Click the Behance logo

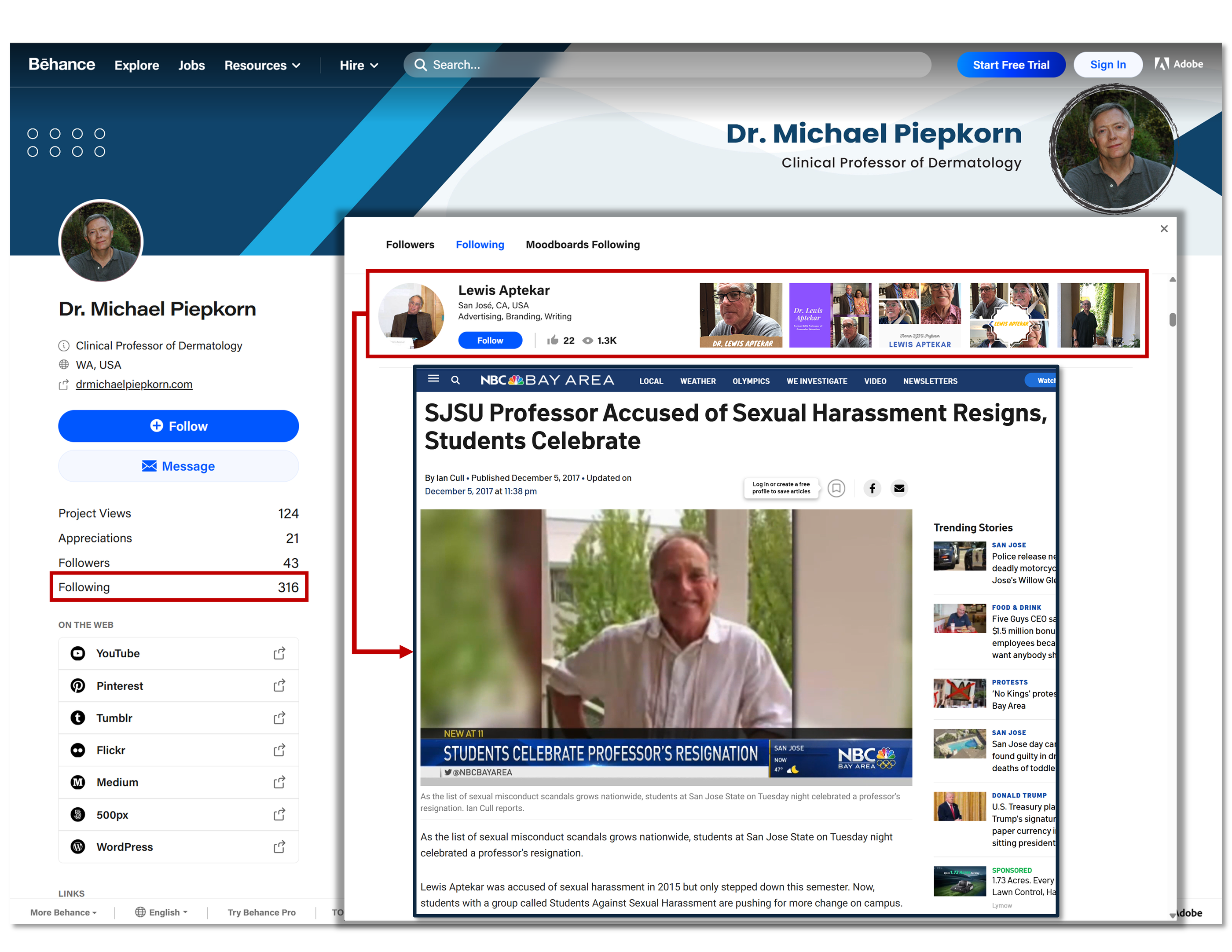pos(62,64)
